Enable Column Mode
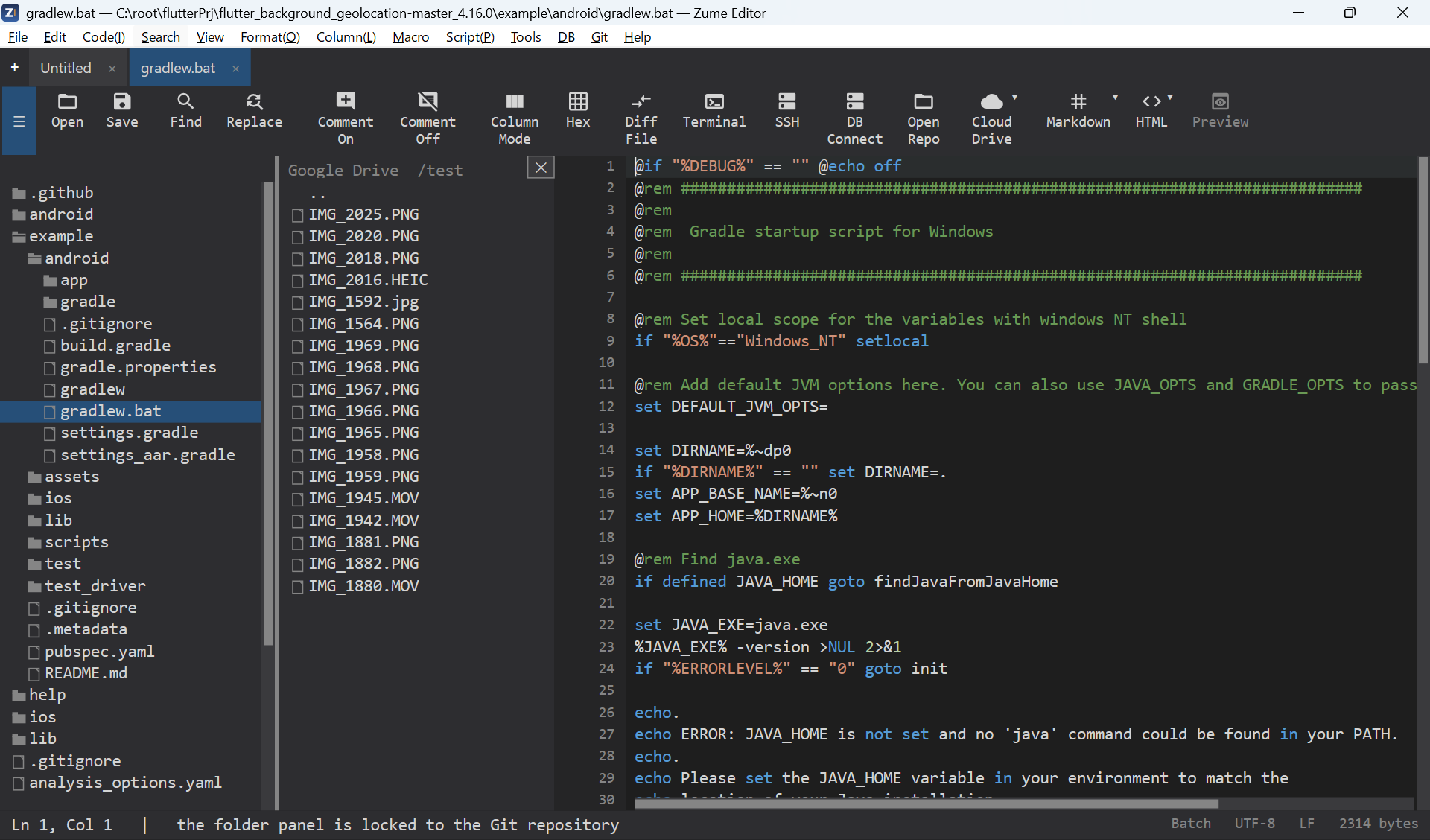Image resolution: width=1430 pixels, height=840 pixels. click(x=515, y=119)
